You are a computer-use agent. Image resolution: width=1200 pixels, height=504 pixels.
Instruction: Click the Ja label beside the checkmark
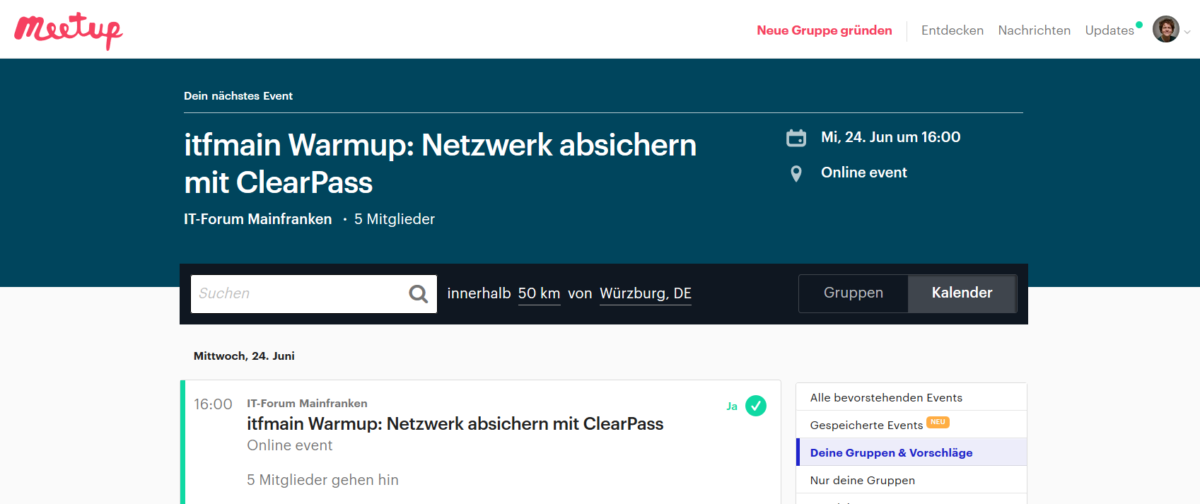pyautogui.click(x=731, y=406)
